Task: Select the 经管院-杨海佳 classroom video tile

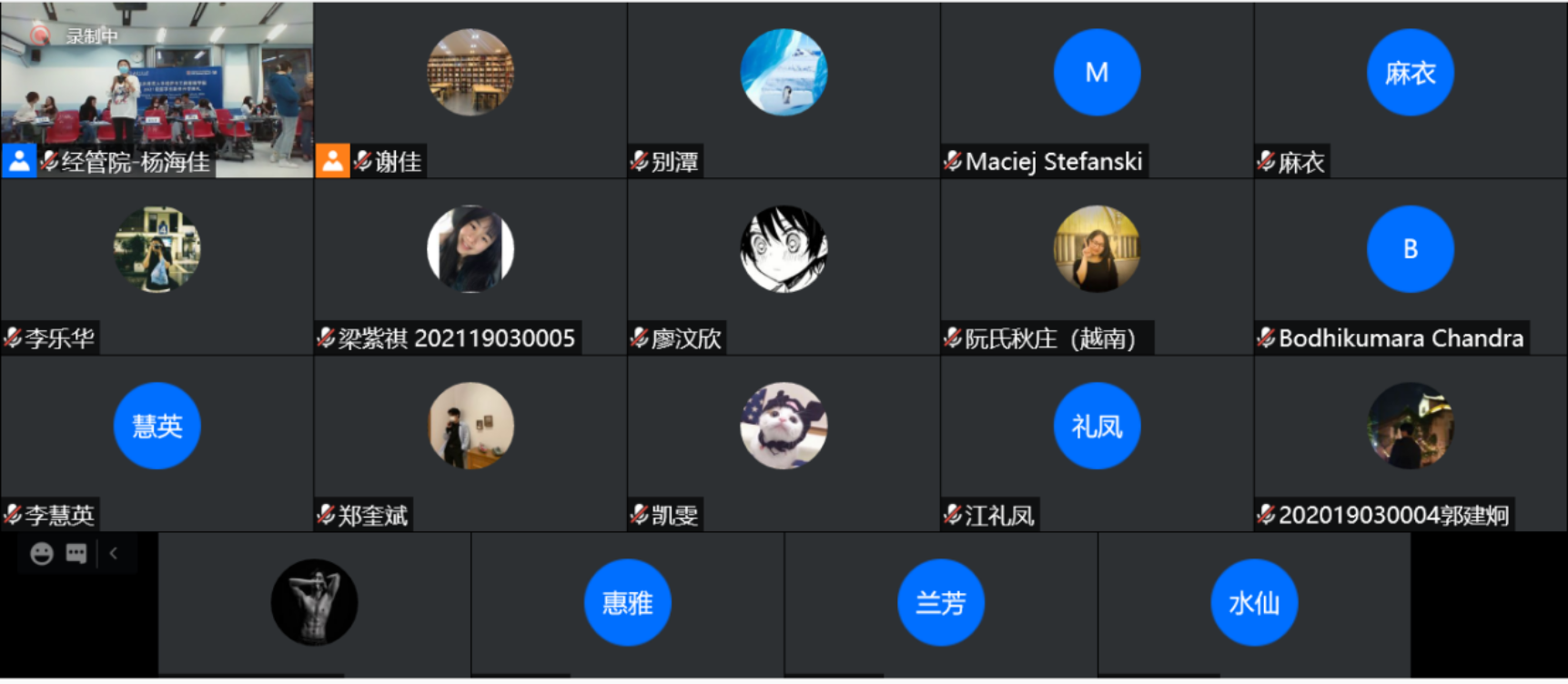Action: coord(157,89)
